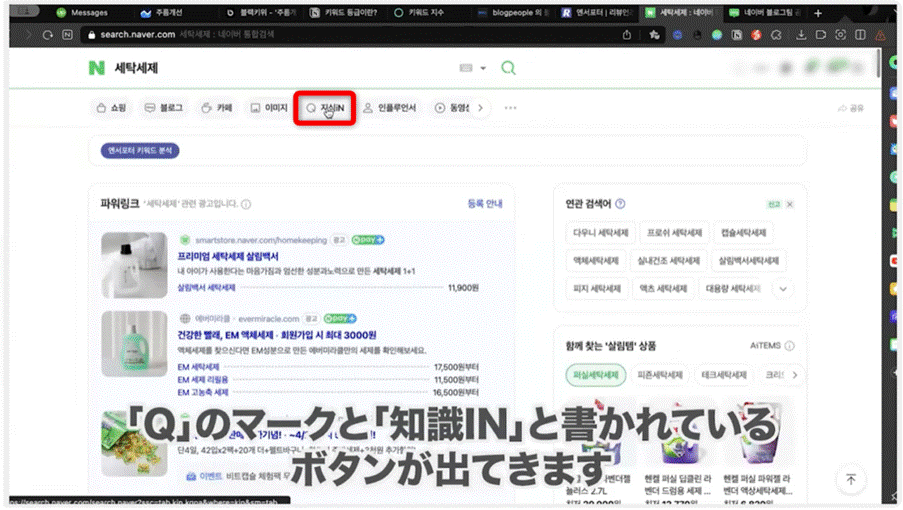Select the 퍼실세탁세제 product filter chip
Viewport: 903px width, 510px height.
(x=594, y=376)
